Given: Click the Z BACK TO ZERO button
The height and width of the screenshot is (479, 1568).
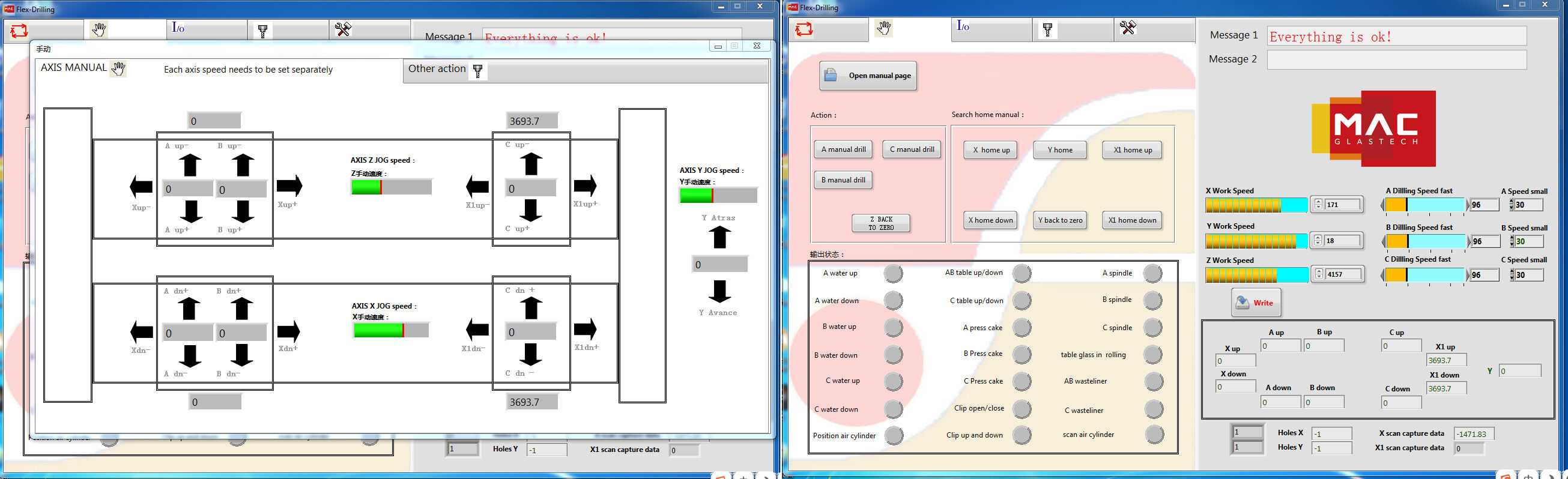Looking at the screenshot, I should [x=882, y=223].
